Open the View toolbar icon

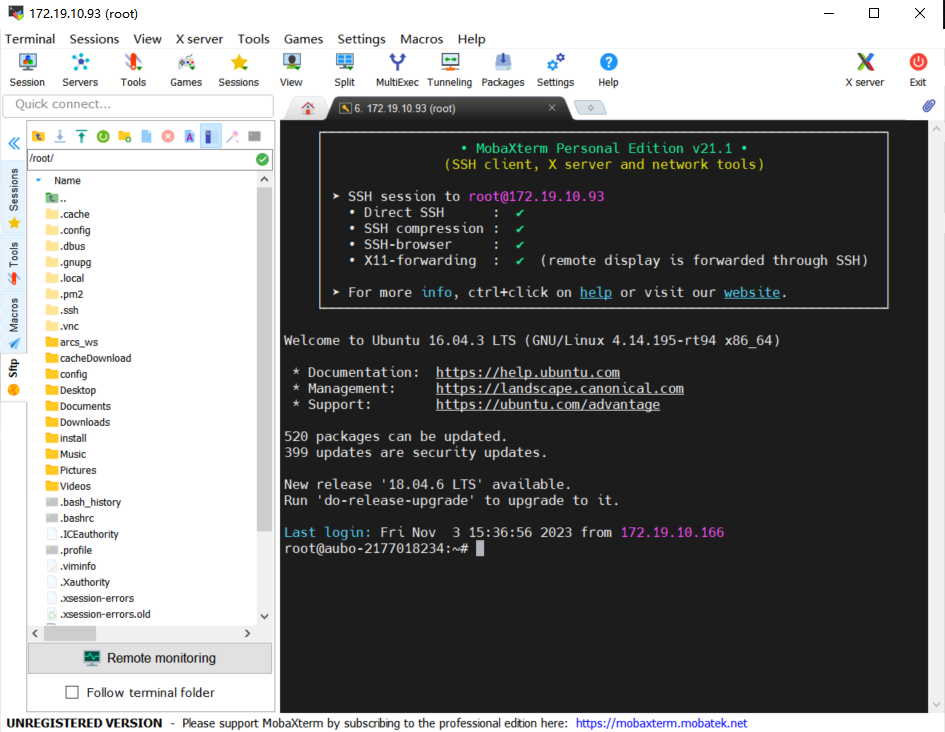point(291,70)
